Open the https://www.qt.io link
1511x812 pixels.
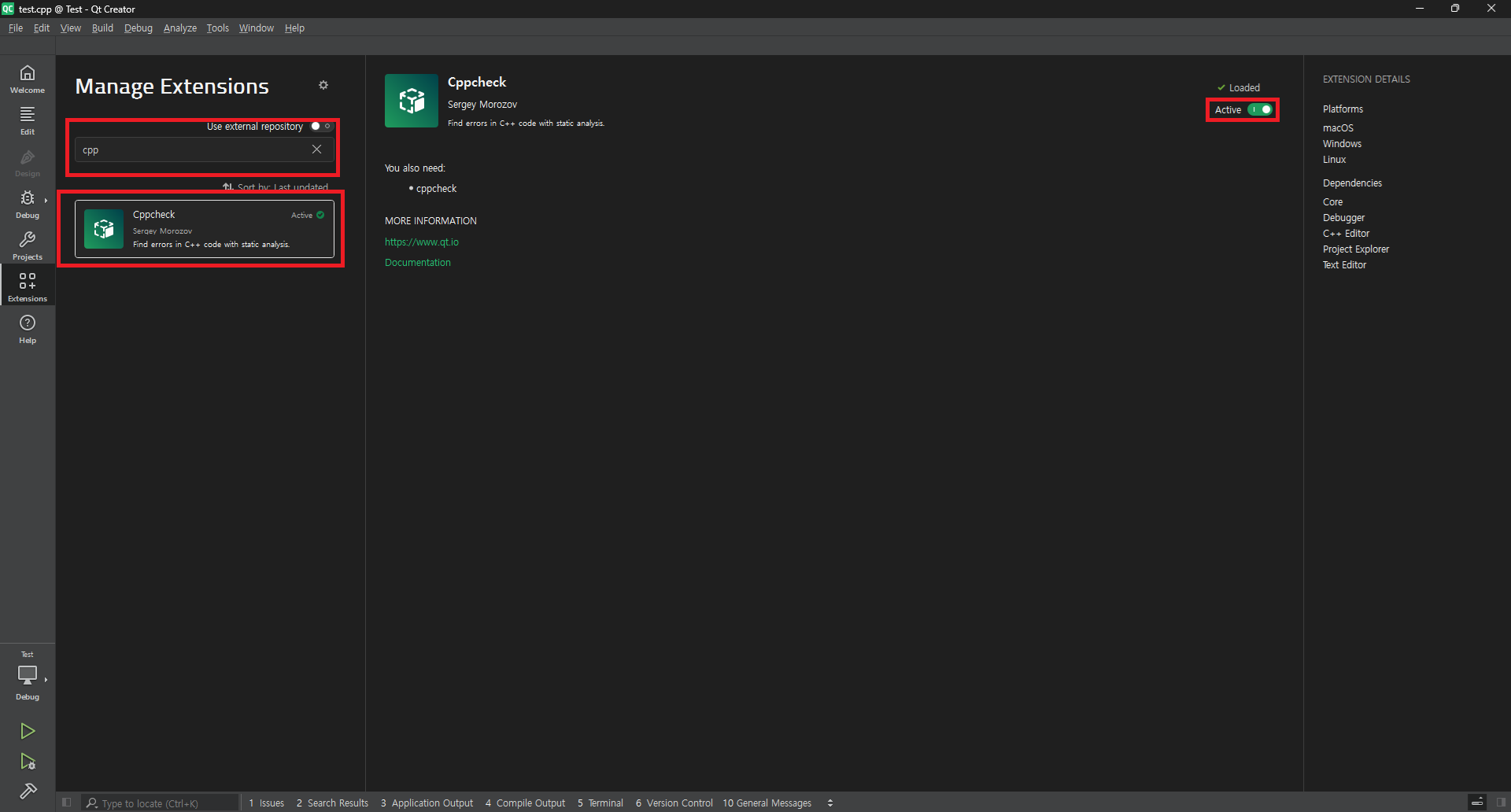click(422, 242)
